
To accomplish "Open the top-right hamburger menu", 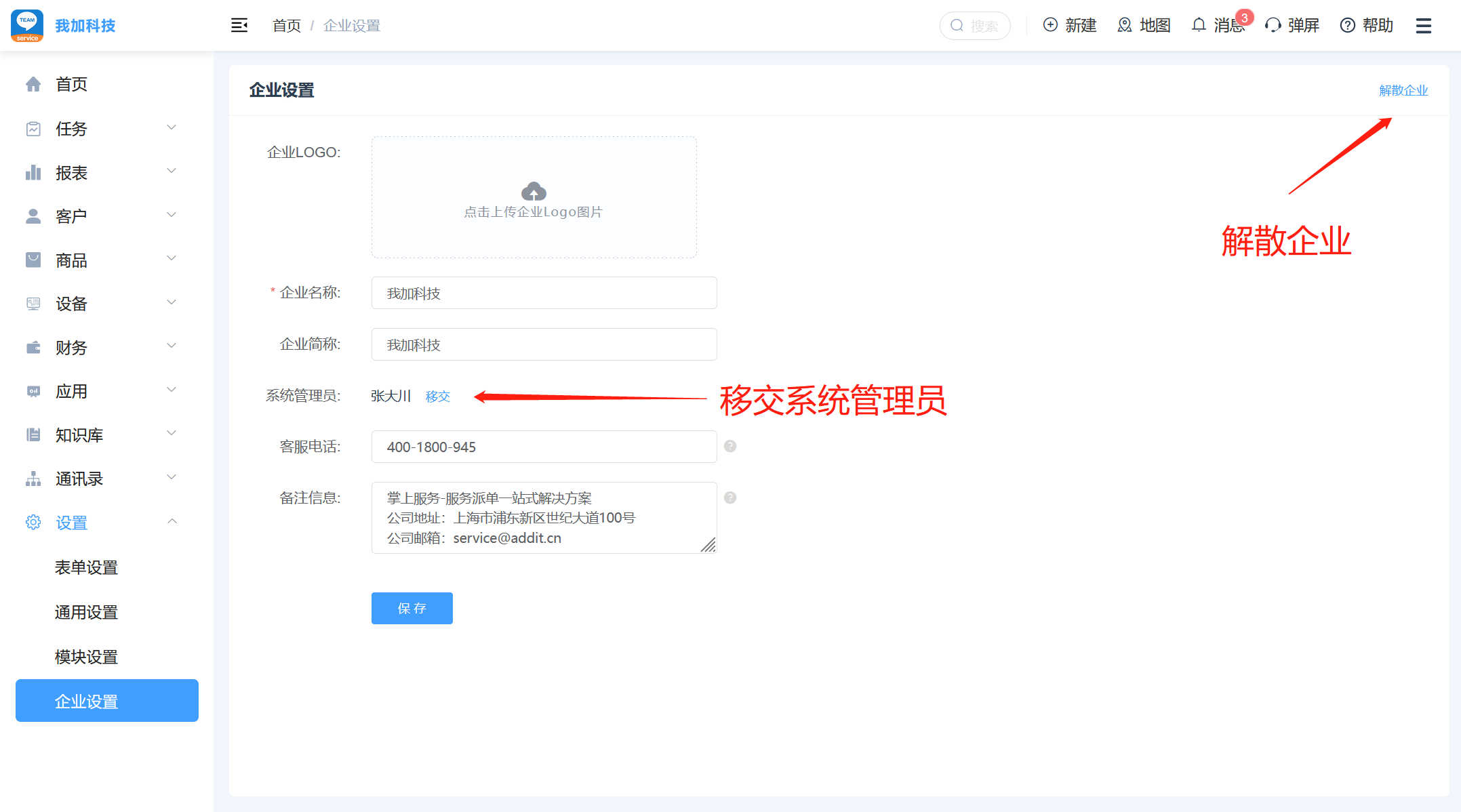I will click(1424, 26).
